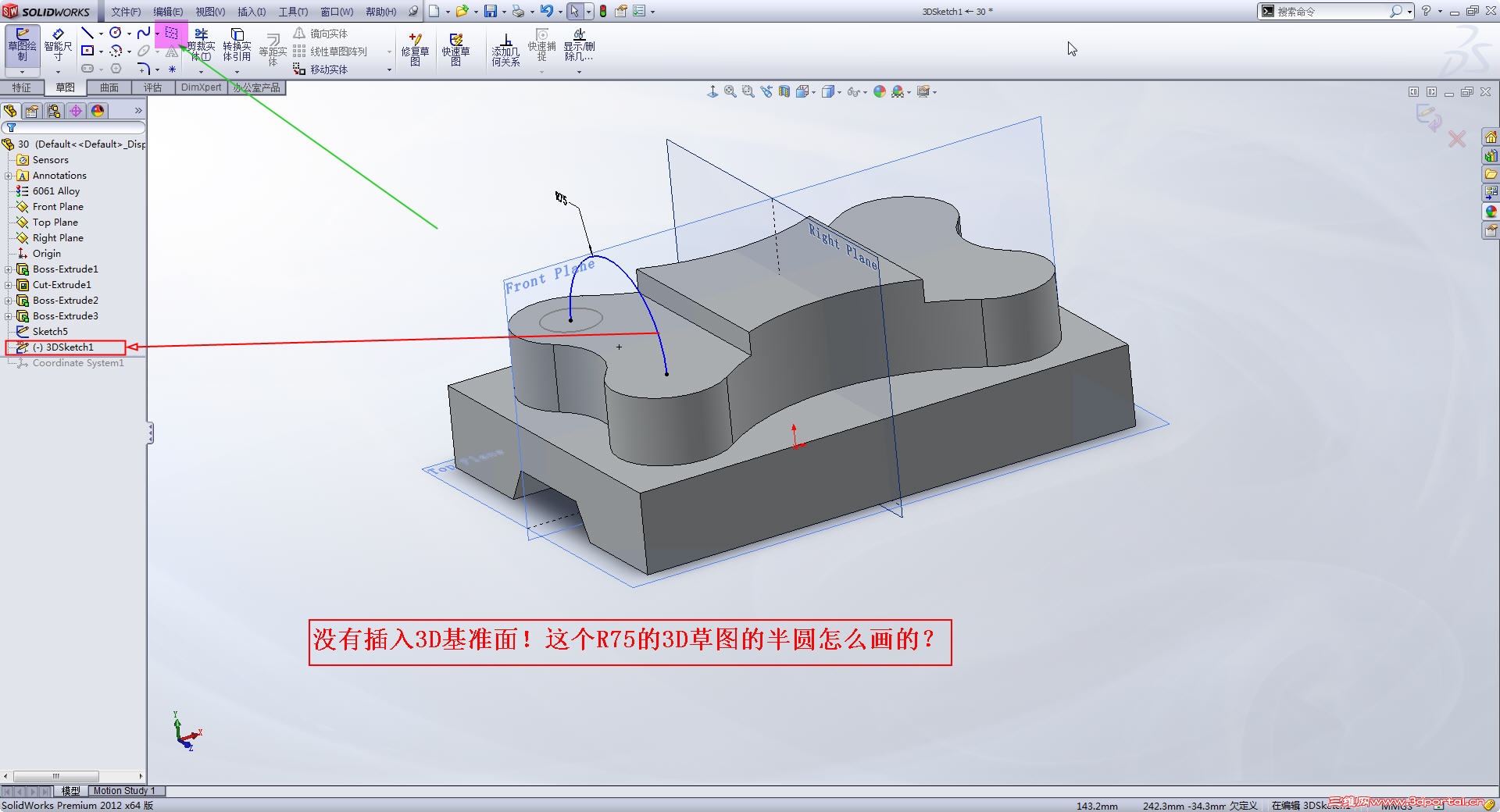Click the Open file icon
This screenshot has width=1500, height=812.
pyautogui.click(x=462, y=11)
